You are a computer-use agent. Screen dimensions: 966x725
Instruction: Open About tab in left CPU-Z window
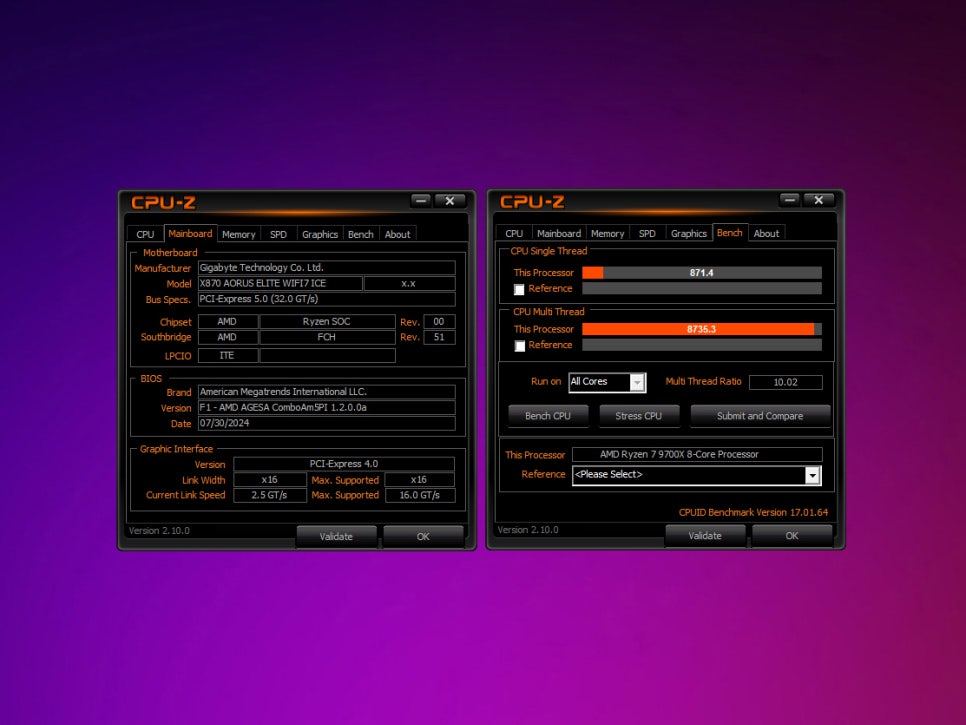[x=397, y=234]
